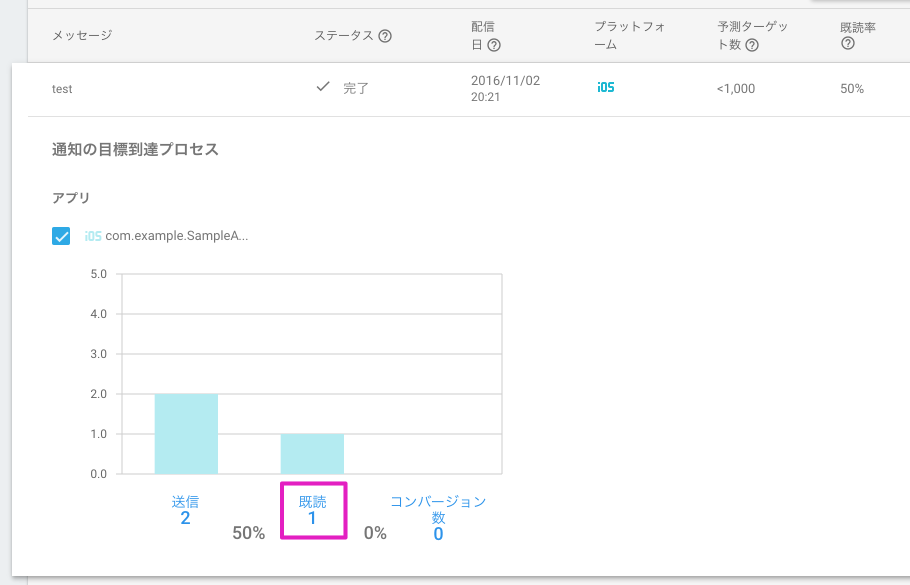Click the 既読 label under the chart
Image resolution: width=910 pixels, height=585 pixels.
tap(312, 501)
